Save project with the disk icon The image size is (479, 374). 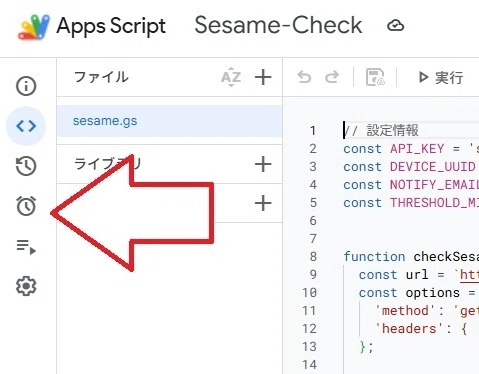tap(375, 77)
